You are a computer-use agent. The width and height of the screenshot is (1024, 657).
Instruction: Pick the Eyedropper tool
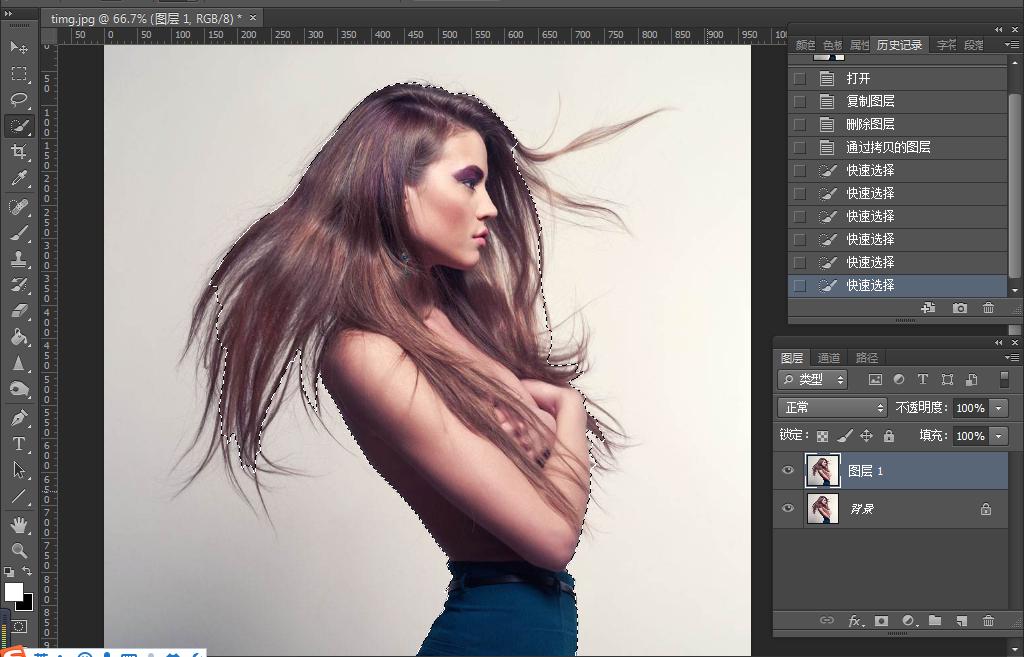click(19, 179)
